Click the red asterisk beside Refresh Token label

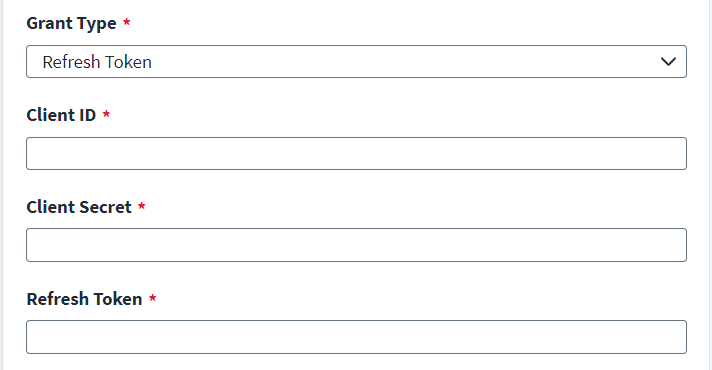pyautogui.click(x=153, y=298)
